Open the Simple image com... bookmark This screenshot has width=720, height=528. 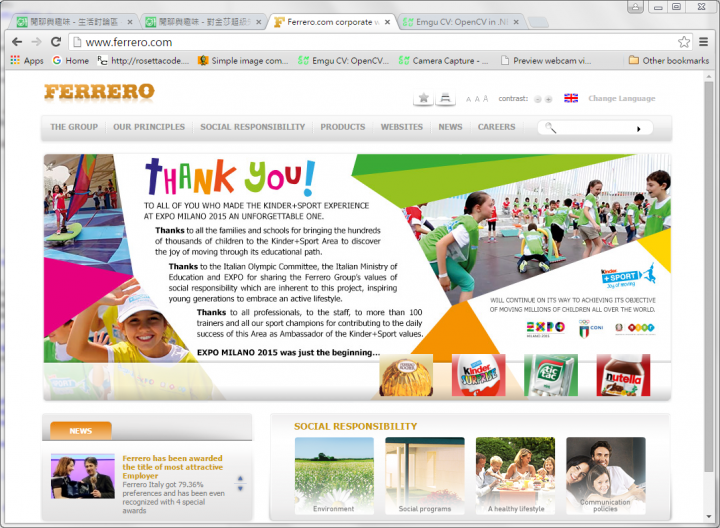[x=243, y=61]
